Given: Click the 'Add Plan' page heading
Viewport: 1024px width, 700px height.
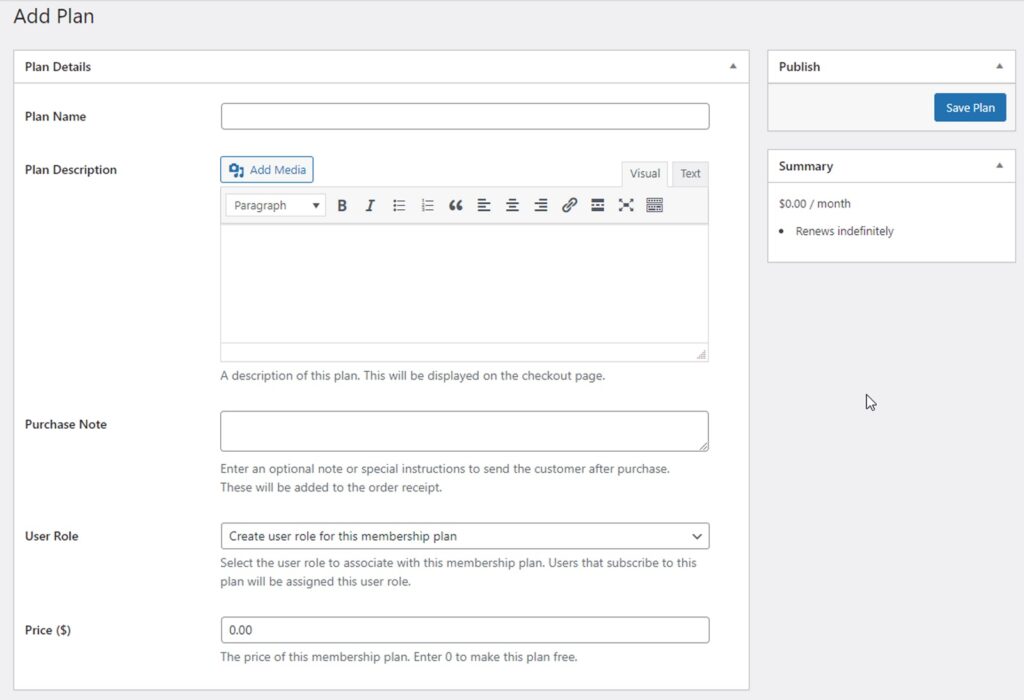Looking at the screenshot, I should click(54, 16).
